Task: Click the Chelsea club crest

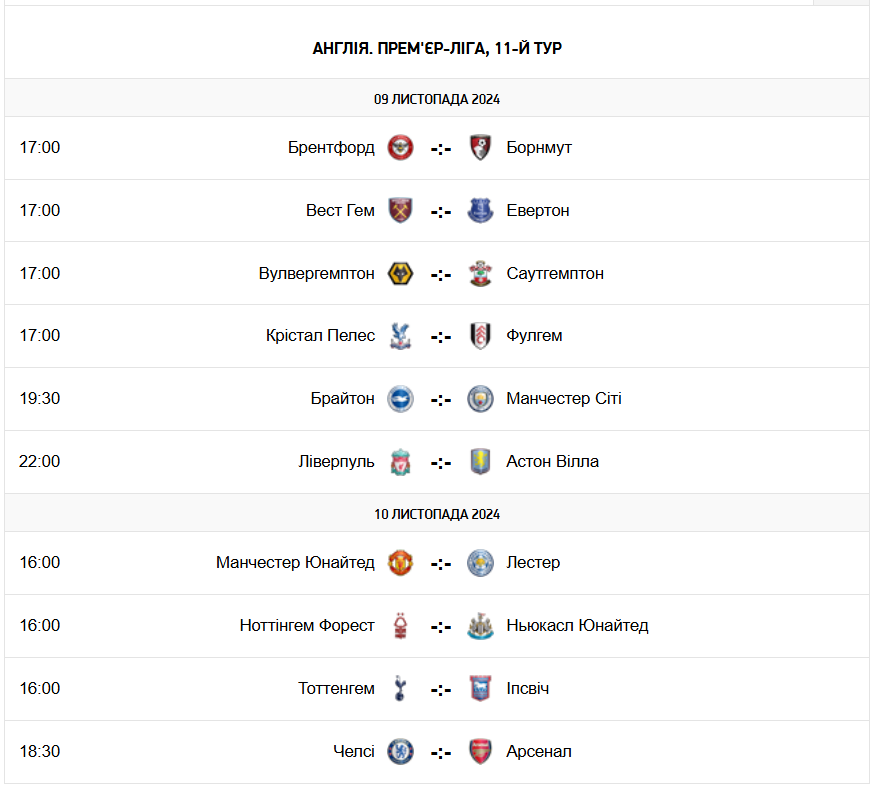Action: pos(401,752)
